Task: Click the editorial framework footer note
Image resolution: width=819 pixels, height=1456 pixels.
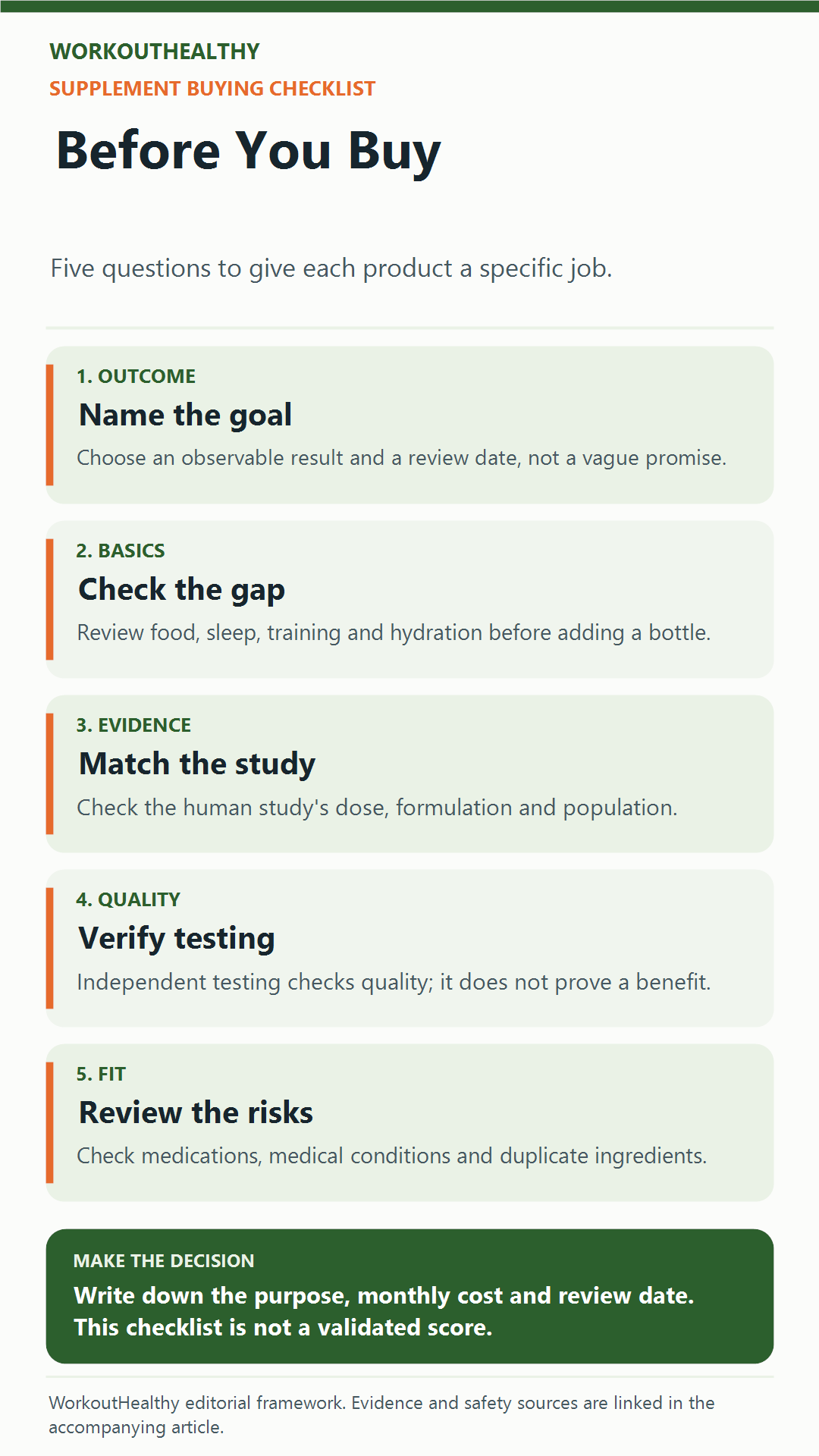Action: [x=381, y=1415]
